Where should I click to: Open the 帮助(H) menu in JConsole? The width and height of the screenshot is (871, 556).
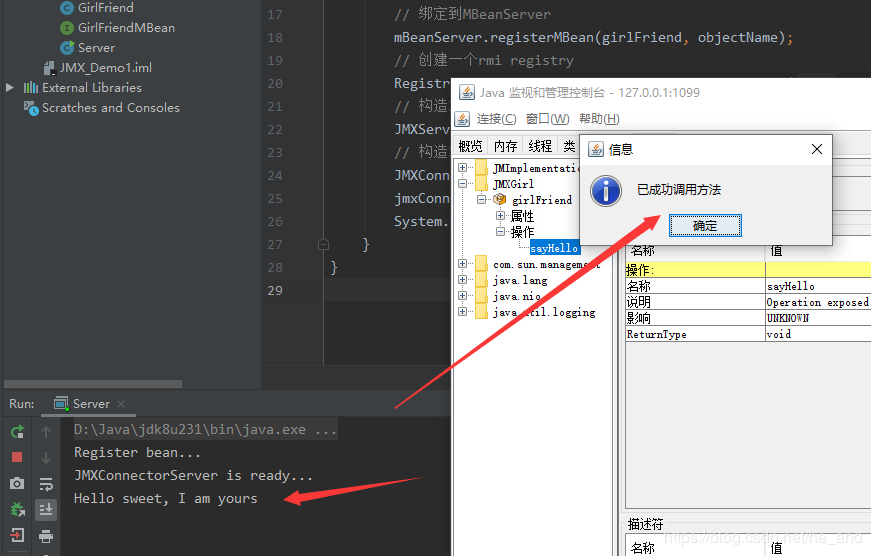click(x=599, y=119)
